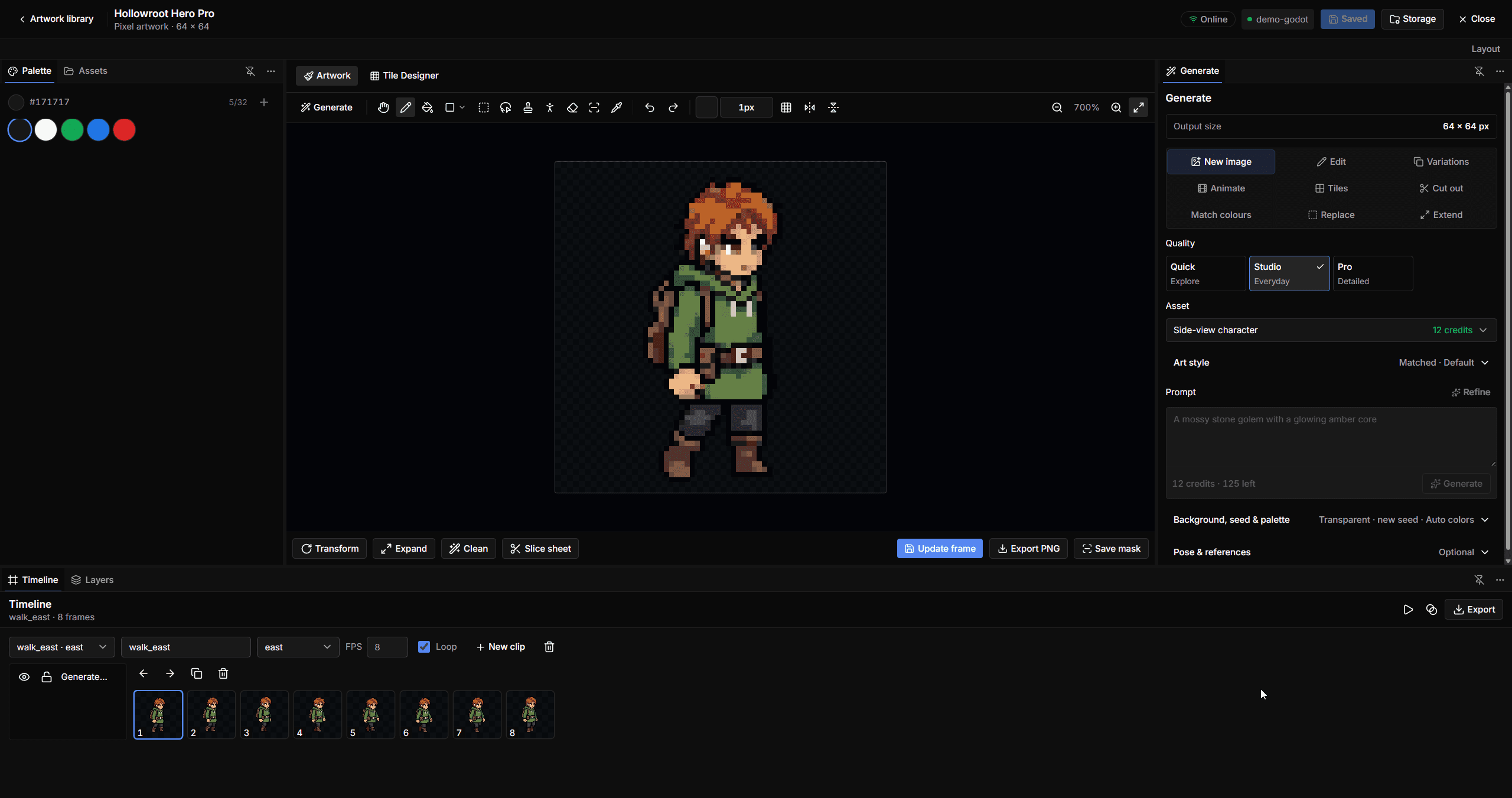The image size is (1512, 798).
Task: Switch to the Layers tab
Action: click(93, 580)
